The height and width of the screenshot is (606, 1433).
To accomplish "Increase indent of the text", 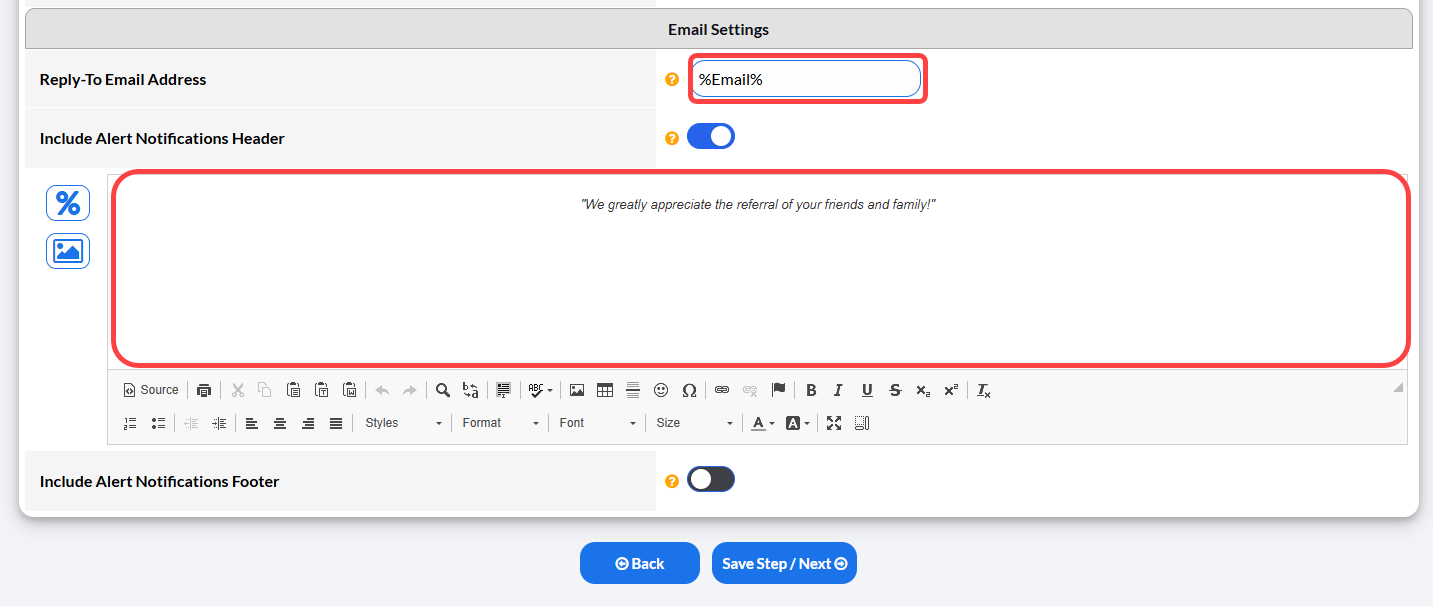I will [219, 423].
